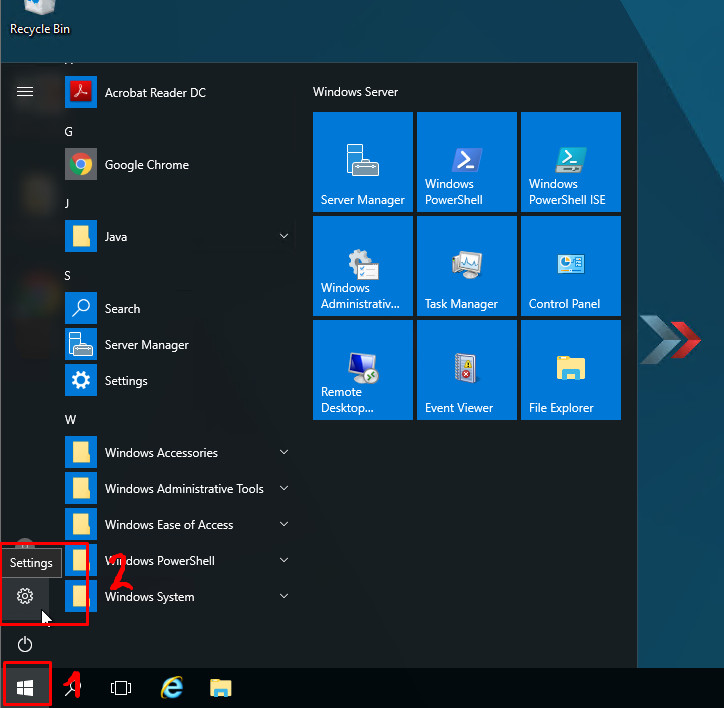
Task: Open Server Manager in the app list
Action: point(178,345)
